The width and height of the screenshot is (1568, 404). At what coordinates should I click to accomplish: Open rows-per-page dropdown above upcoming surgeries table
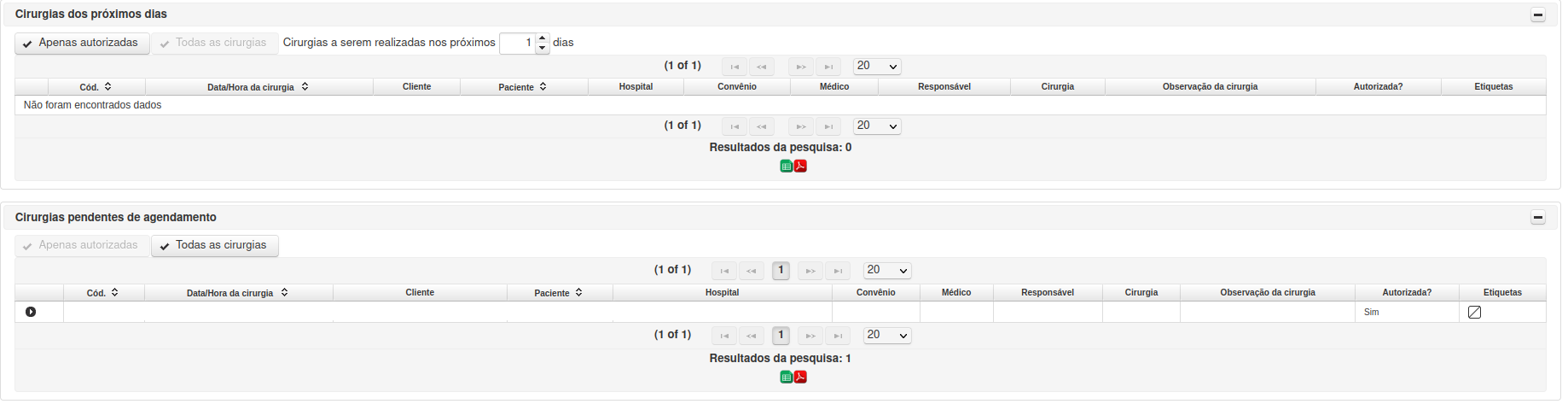(877, 66)
